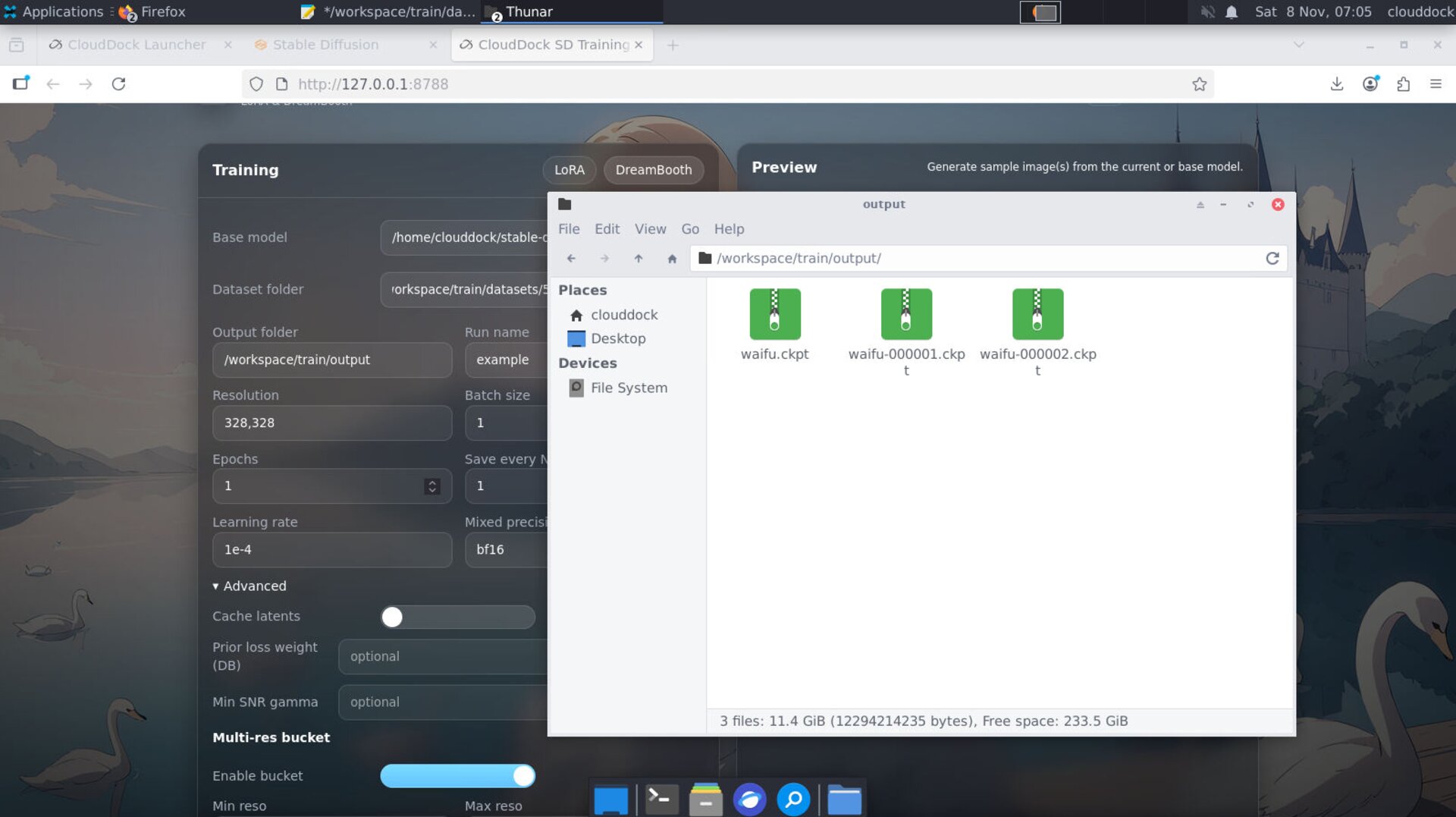Select LoRA training mode button
The width and height of the screenshot is (1456, 817).
569,170
